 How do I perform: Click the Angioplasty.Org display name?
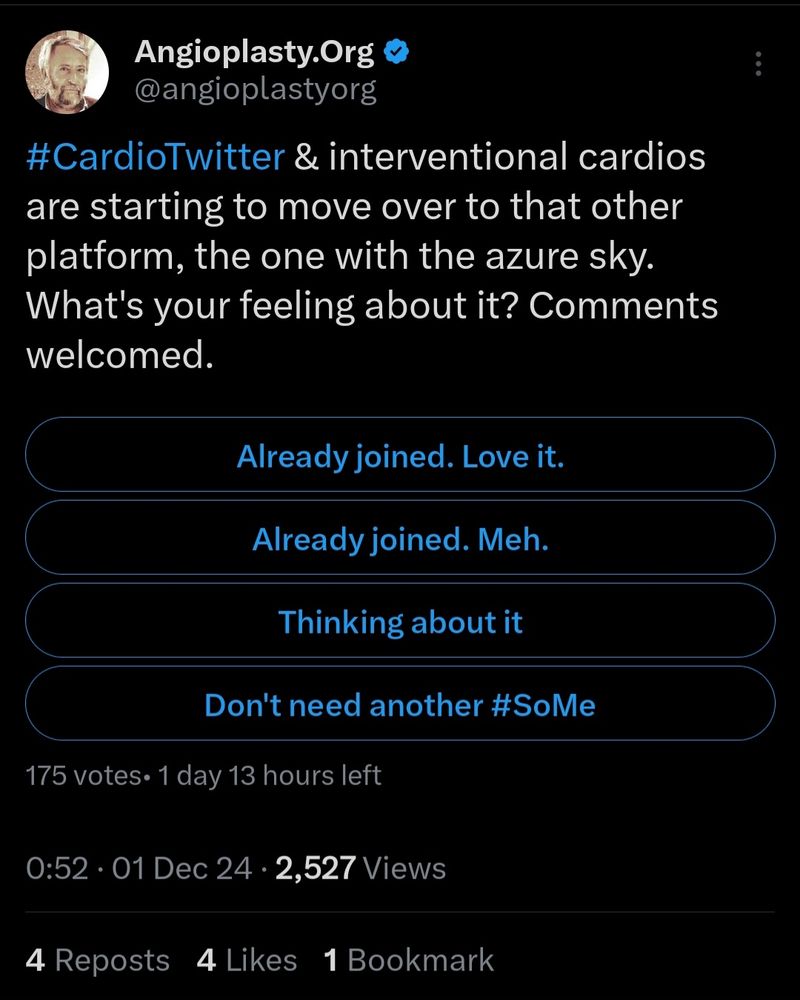pyautogui.click(x=254, y=52)
